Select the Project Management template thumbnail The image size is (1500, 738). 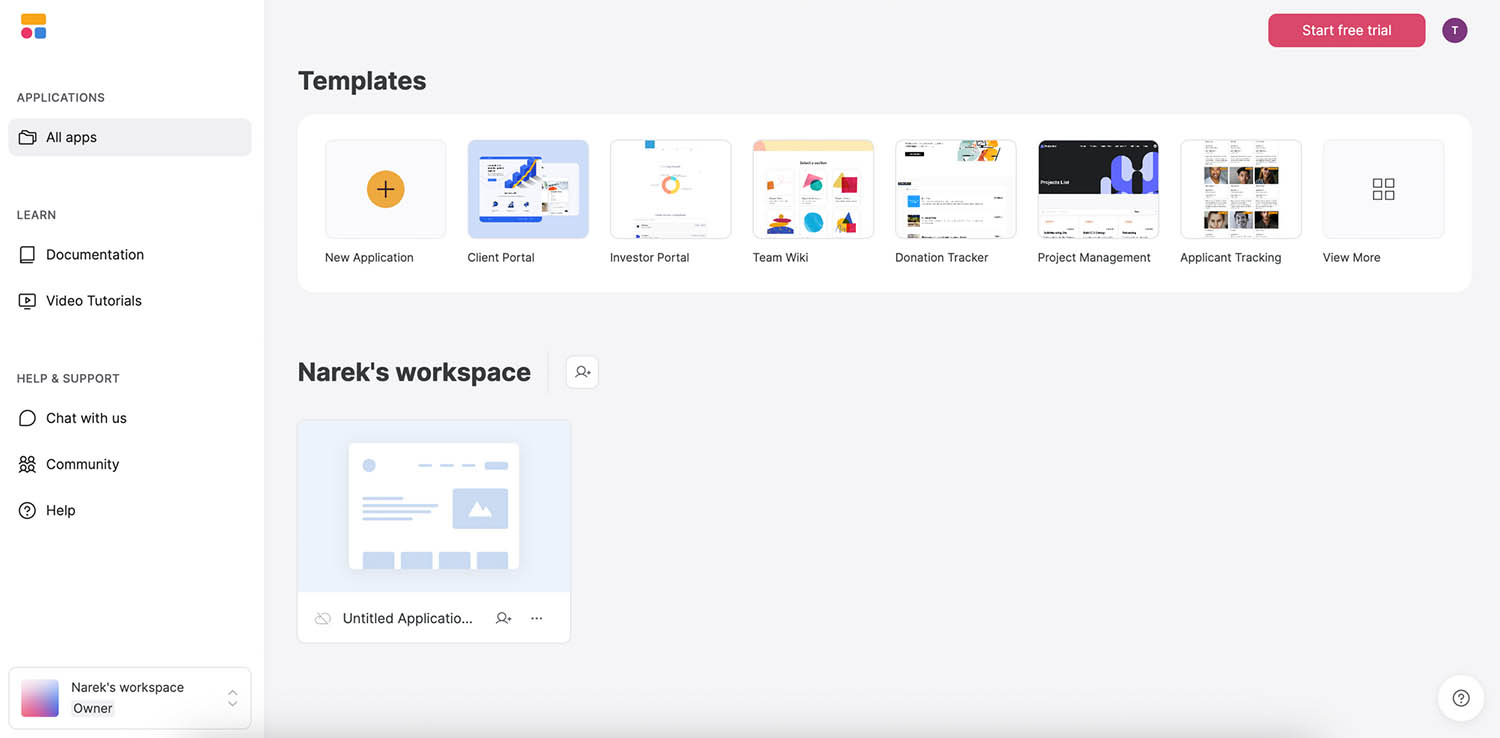[x=1098, y=189]
